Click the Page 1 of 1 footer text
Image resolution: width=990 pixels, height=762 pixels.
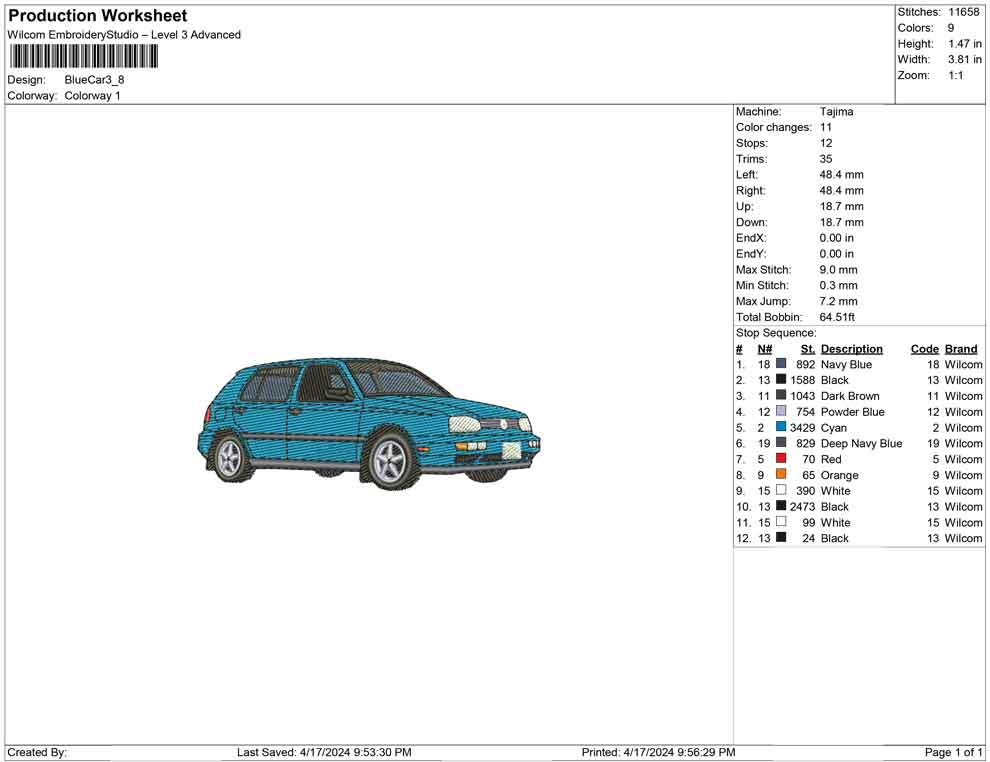point(953,752)
